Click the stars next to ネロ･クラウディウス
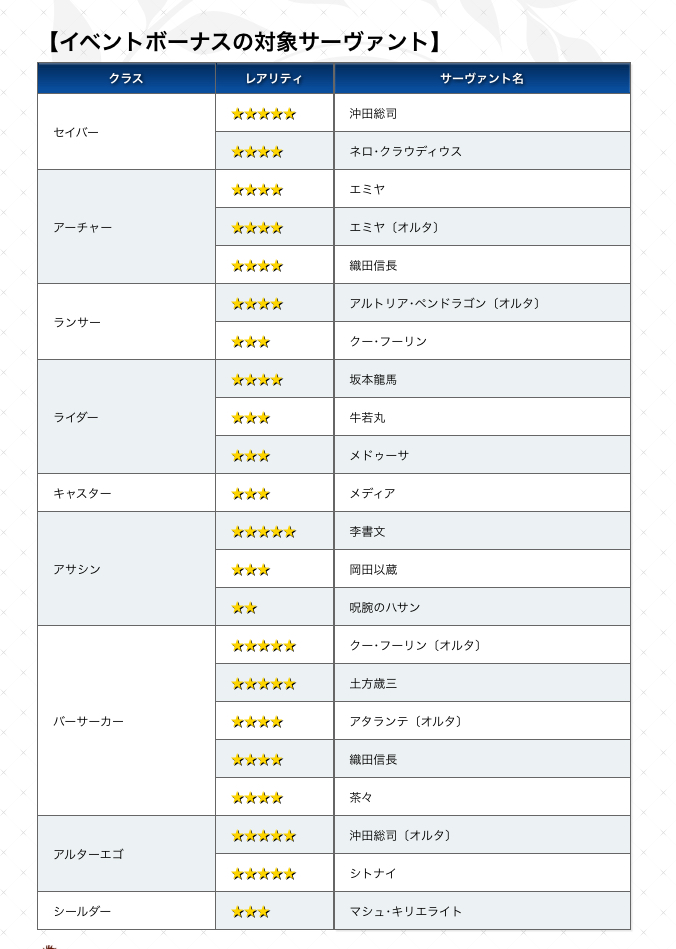Viewport: 676px width, 949px height. coord(257,152)
